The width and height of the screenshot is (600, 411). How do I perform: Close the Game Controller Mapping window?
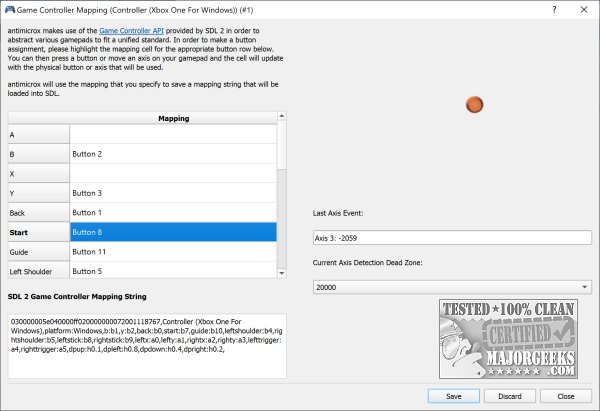point(584,10)
